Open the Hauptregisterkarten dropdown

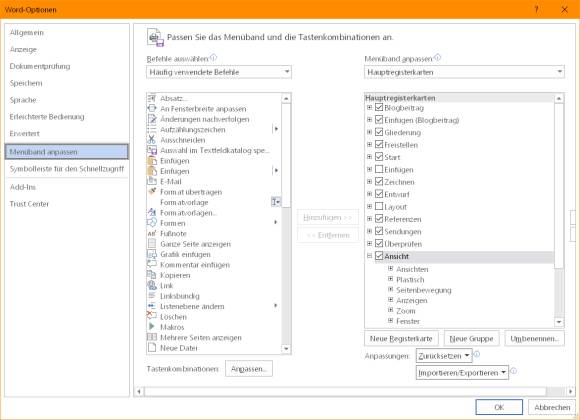coord(464,72)
